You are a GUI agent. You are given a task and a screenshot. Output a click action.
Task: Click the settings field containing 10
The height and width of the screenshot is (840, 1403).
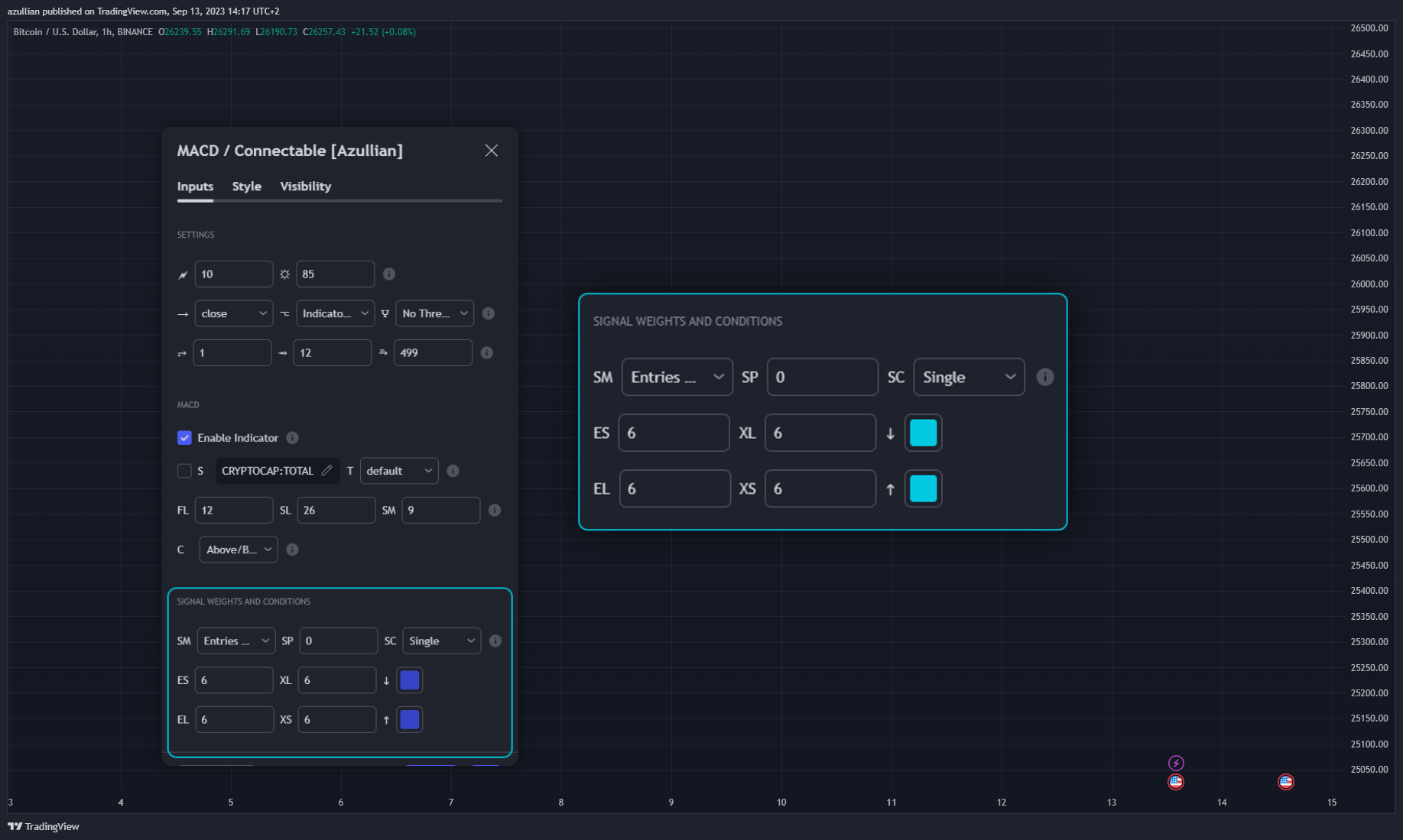pyautogui.click(x=234, y=274)
